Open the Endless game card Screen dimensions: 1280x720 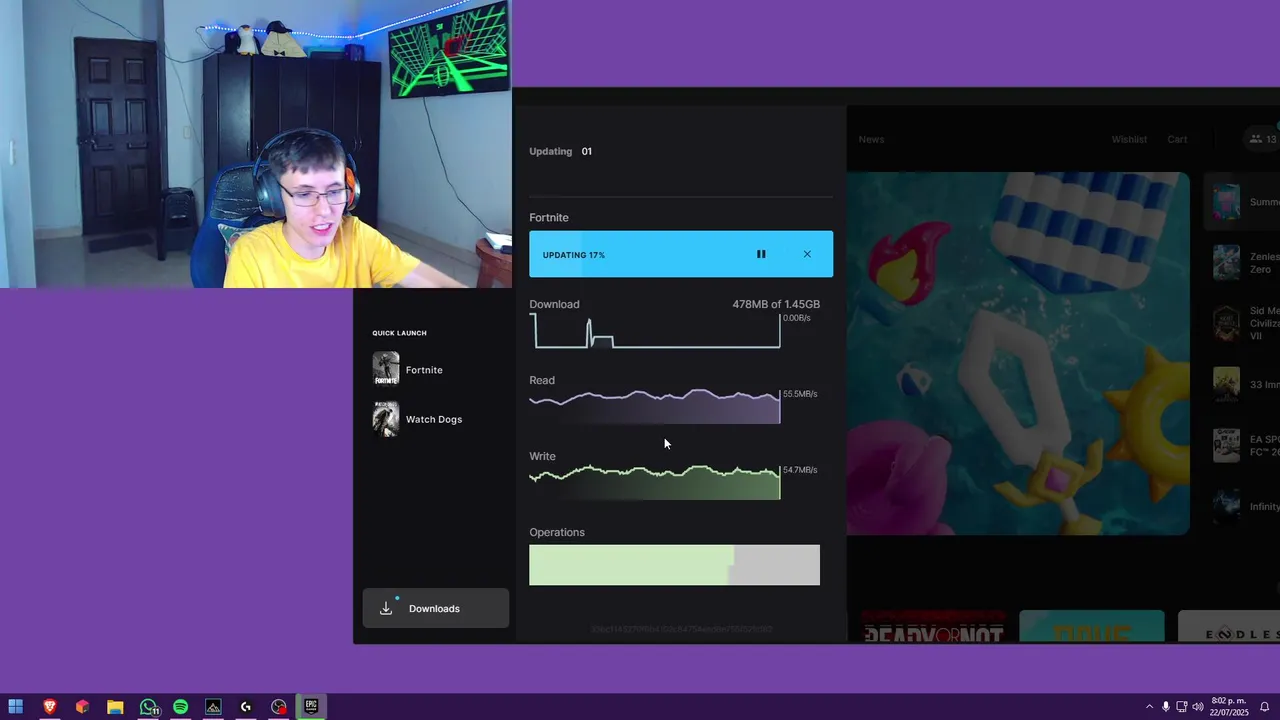click(1229, 626)
